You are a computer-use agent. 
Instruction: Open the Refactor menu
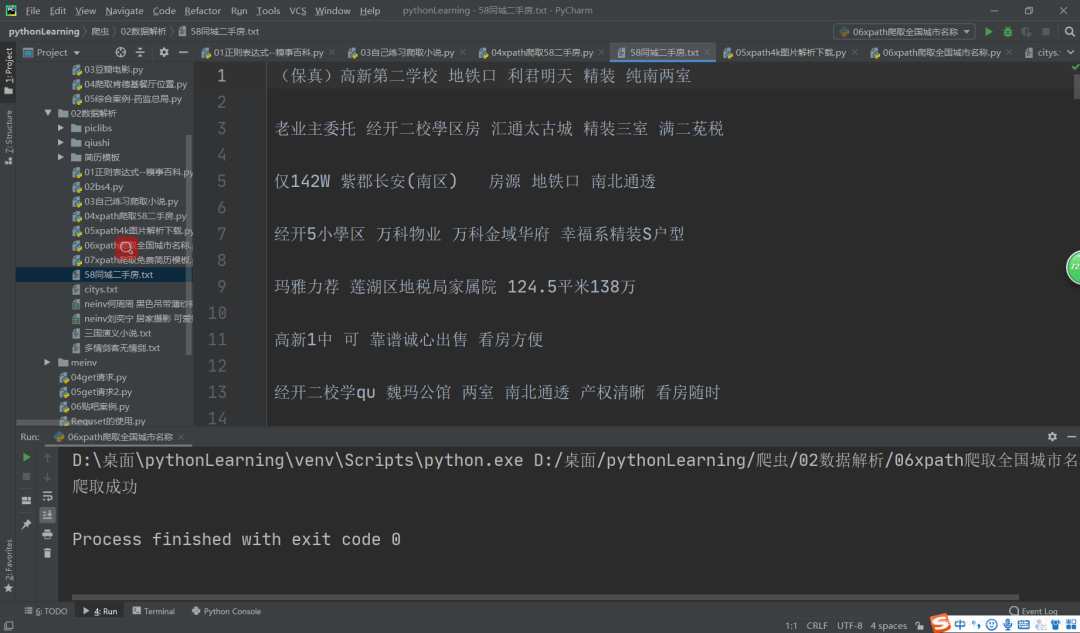[203, 11]
